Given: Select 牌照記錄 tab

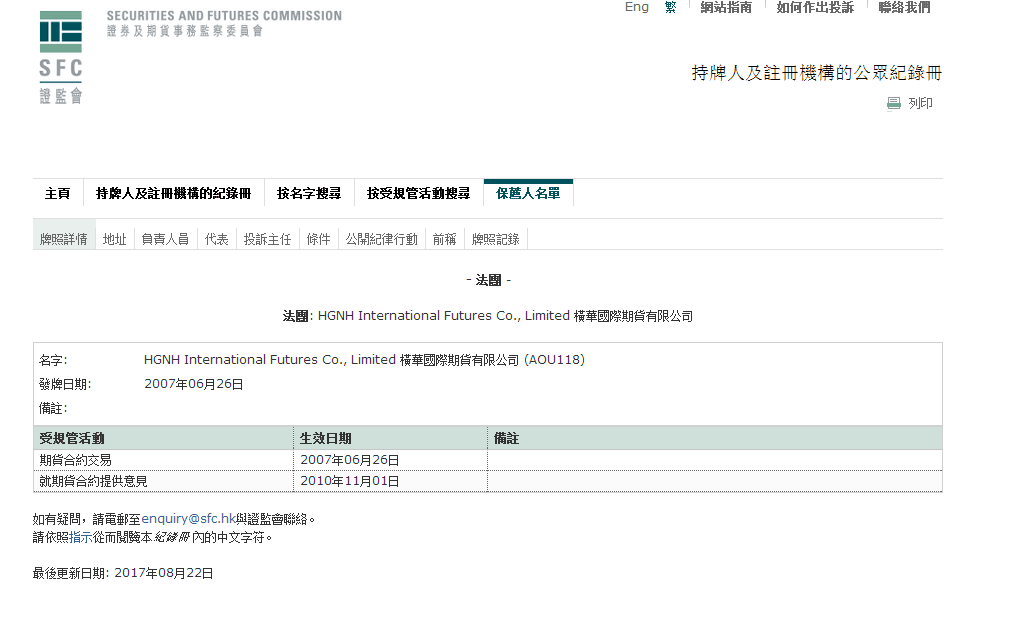Looking at the screenshot, I should click(496, 239).
